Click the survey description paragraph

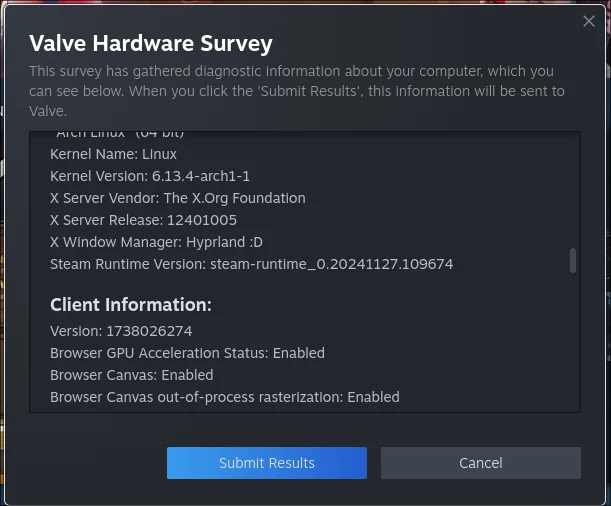[x=297, y=91]
